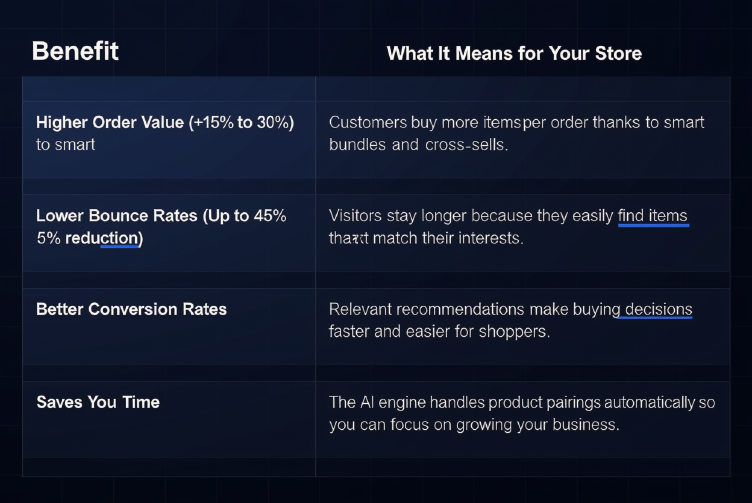Open the underlined 'find items' link
Viewport: 752px width, 503px height.
click(653, 216)
